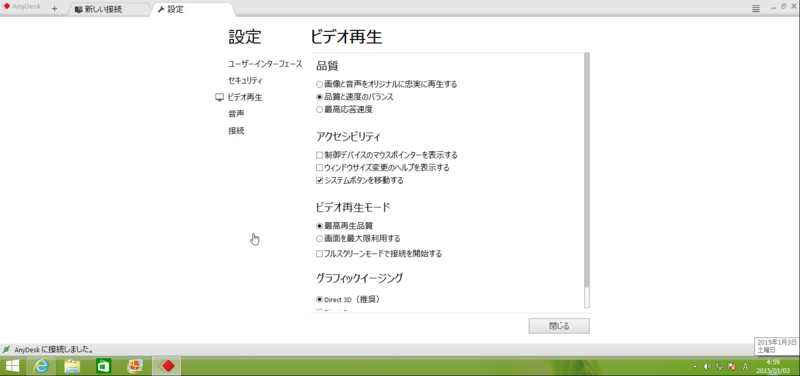Click the monitor icon on 新しい接続 tab
800x376 pixels.
79,9
